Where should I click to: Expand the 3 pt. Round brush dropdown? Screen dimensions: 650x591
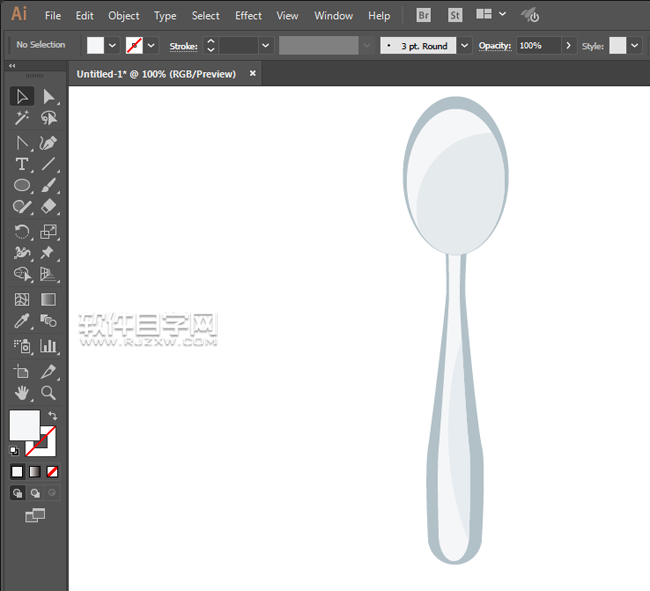click(464, 46)
